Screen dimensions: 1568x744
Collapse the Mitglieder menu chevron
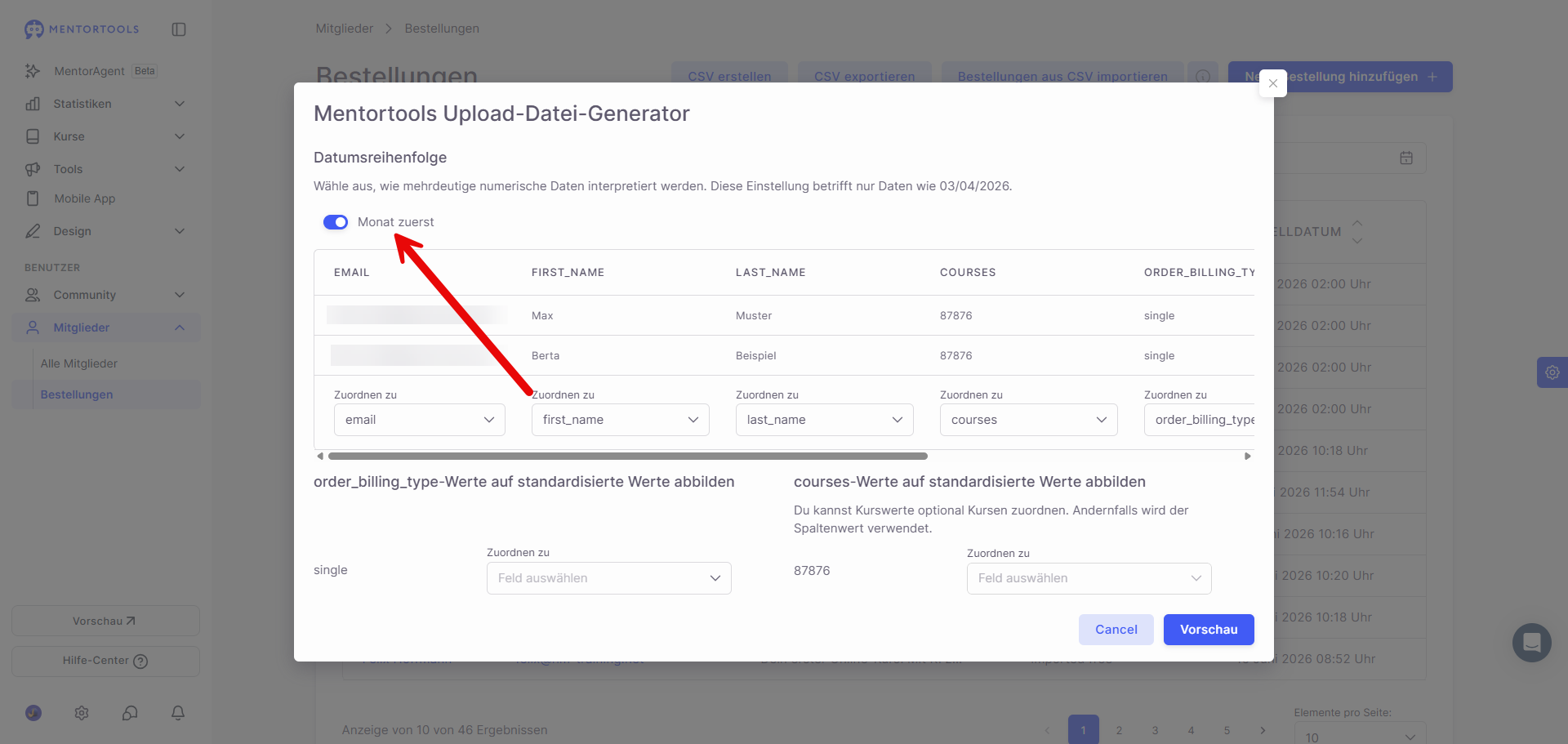point(180,327)
